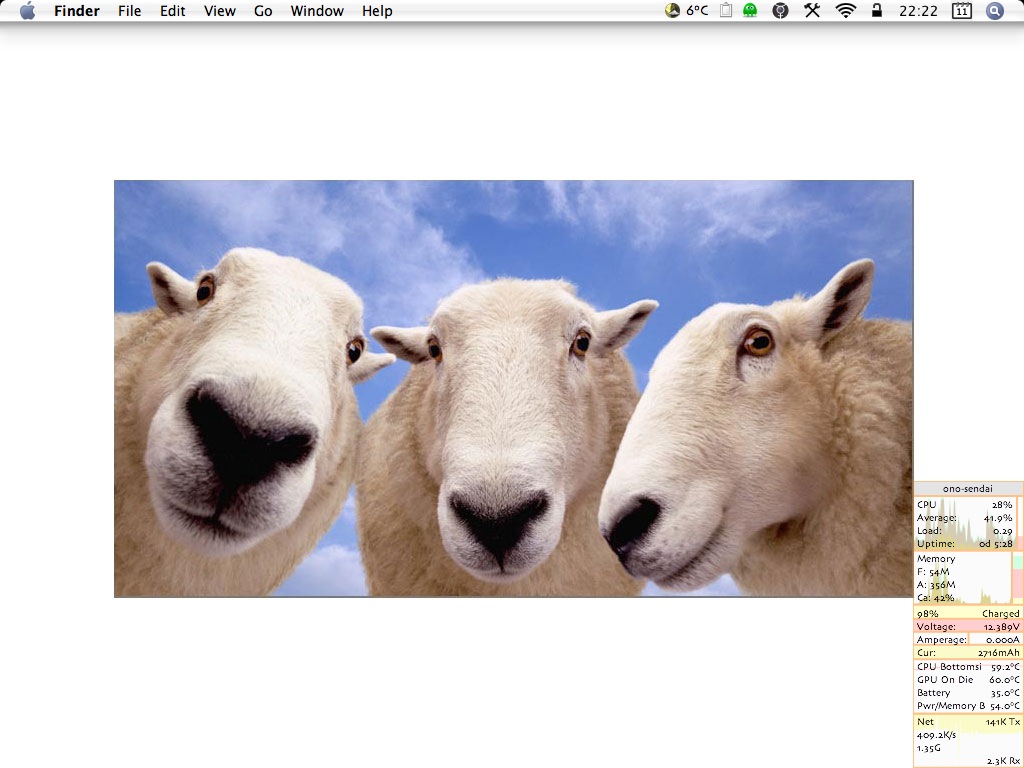Open Spotlight search magnifier
This screenshot has height=768, width=1024.
pyautogui.click(x=995, y=10)
